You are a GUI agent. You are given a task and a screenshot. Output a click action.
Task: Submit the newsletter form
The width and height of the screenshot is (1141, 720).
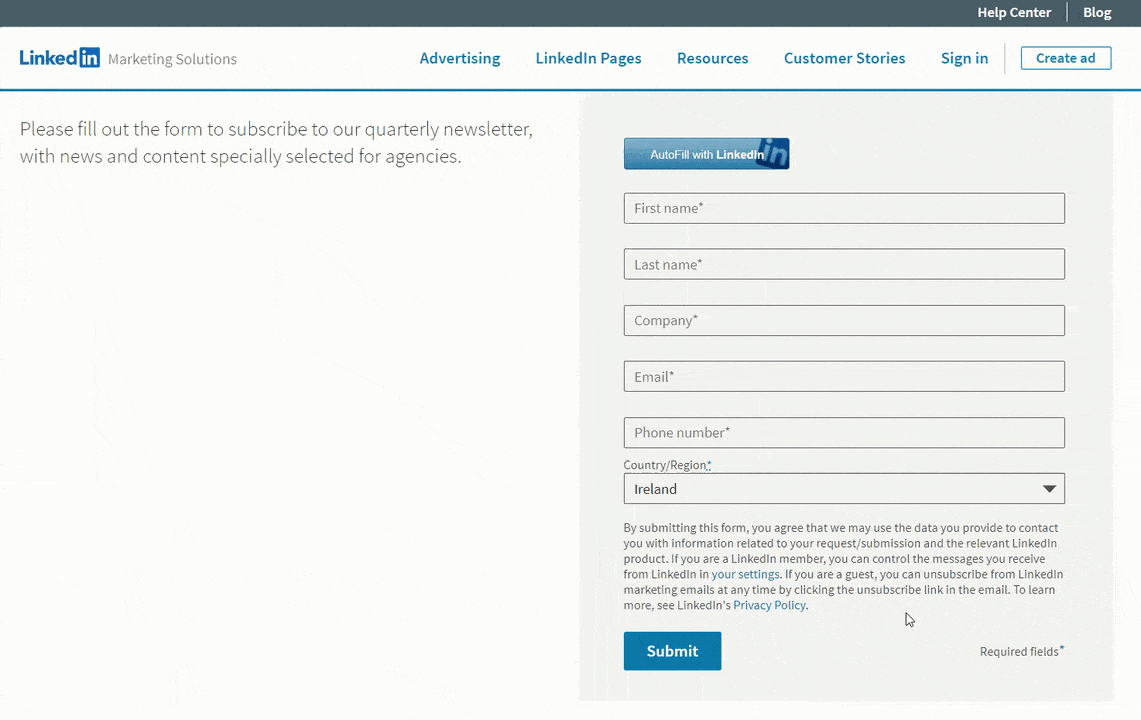[x=672, y=651]
